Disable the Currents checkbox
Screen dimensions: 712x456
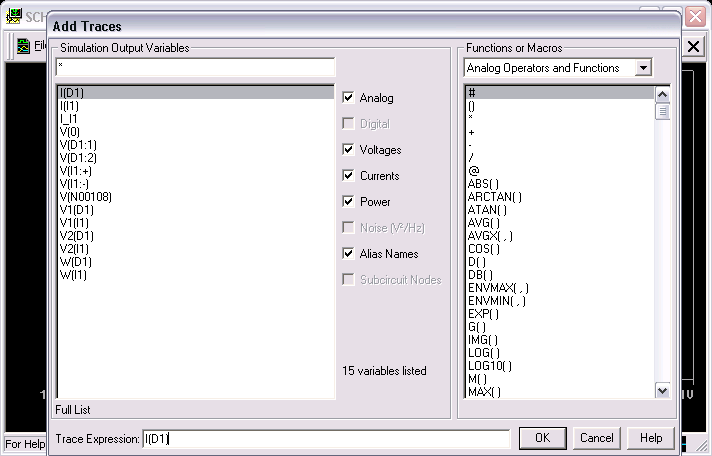pyautogui.click(x=348, y=176)
